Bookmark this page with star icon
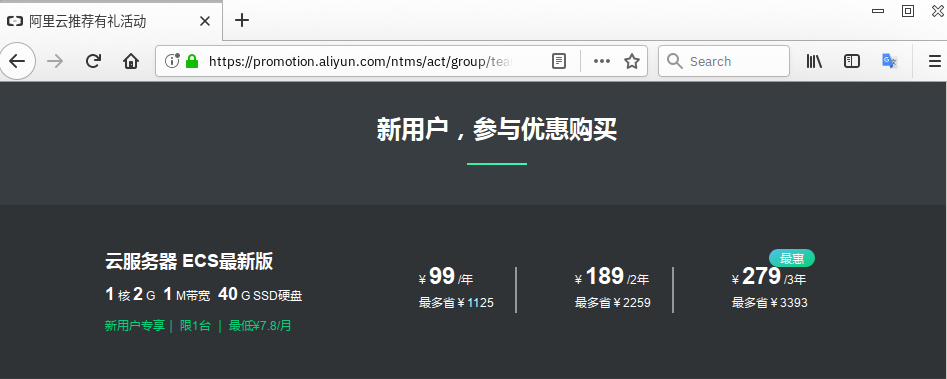 coord(632,61)
